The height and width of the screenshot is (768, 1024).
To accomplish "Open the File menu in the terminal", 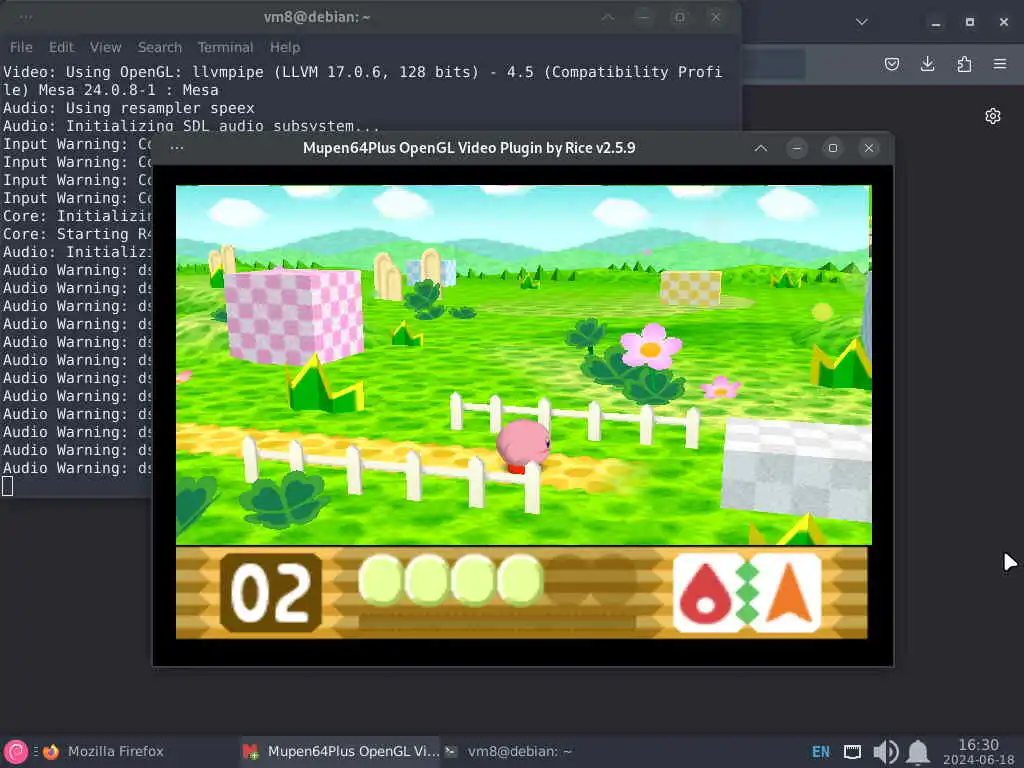I will point(21,47).
